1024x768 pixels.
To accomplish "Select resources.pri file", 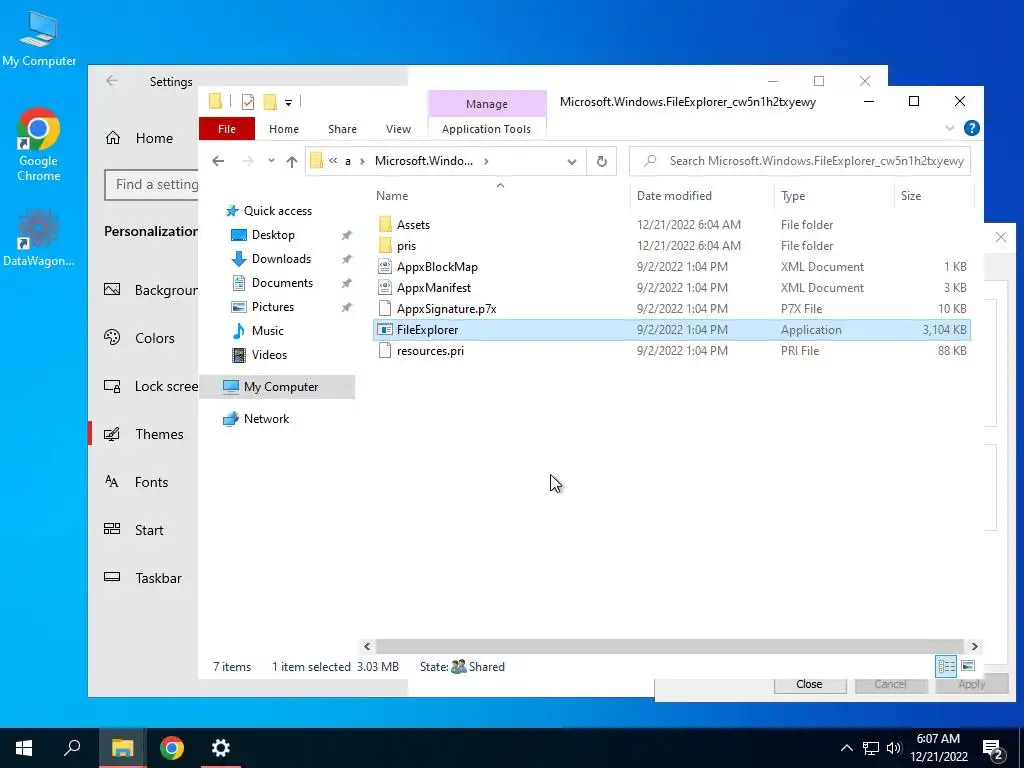I will [430, 351].
